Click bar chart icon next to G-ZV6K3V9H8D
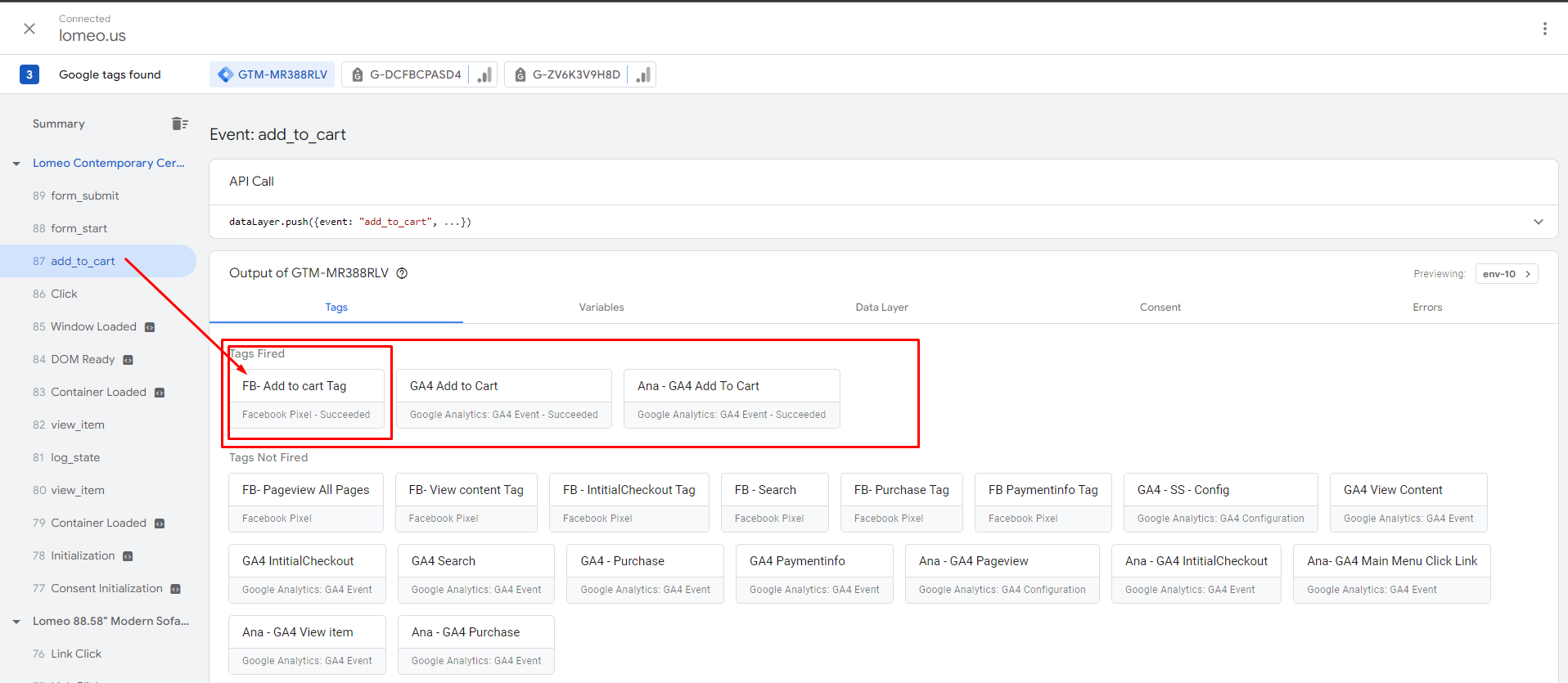Screen dimensions: 1568x683 click(643, 74)
